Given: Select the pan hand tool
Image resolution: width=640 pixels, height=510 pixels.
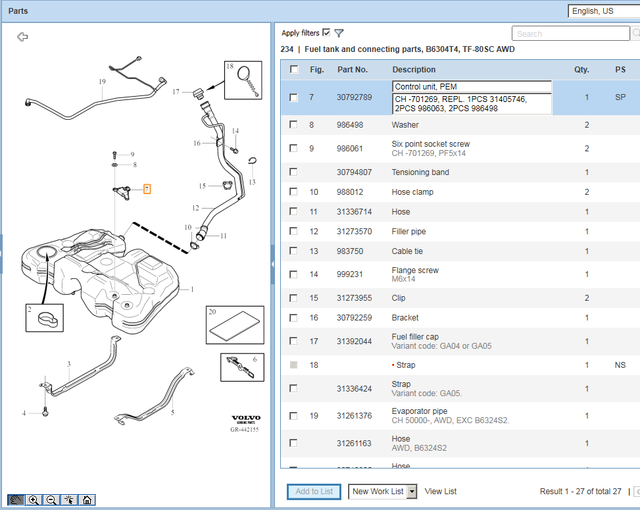Looking at the screenshot, I should (x=16, y=499).
